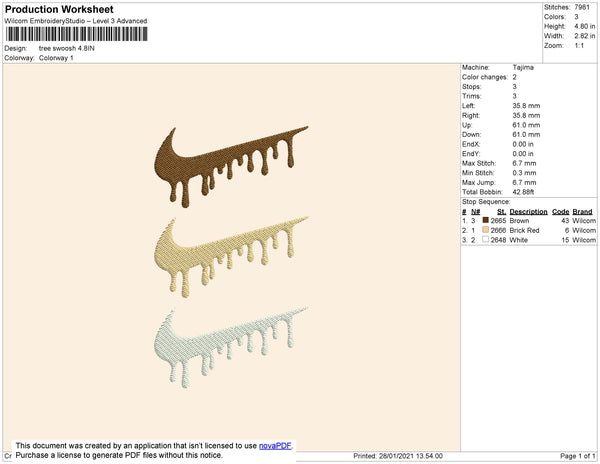Click the Min Stitch value "0.3 mm"
600x464 pixels.
[x=524, y=173]
